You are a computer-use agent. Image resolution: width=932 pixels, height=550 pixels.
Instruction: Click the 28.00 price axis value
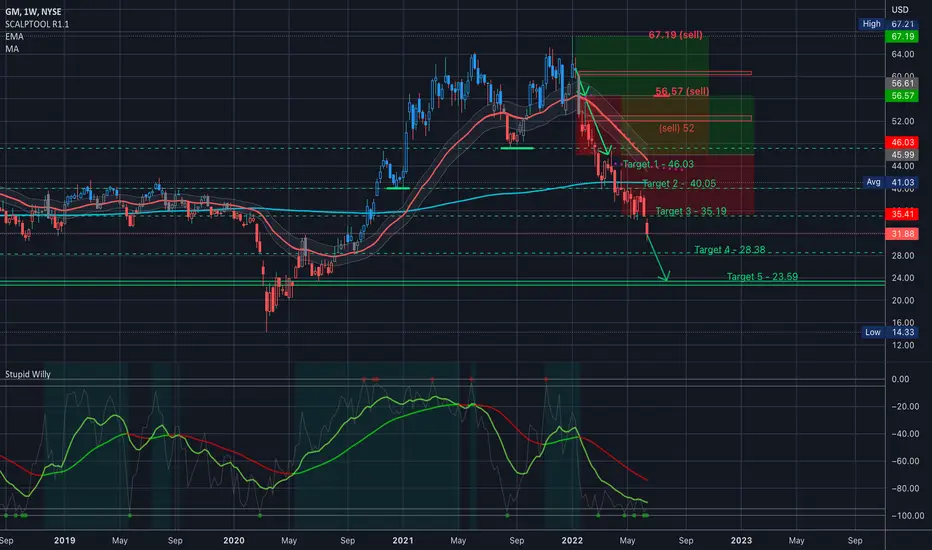click(x=902, y=256)
